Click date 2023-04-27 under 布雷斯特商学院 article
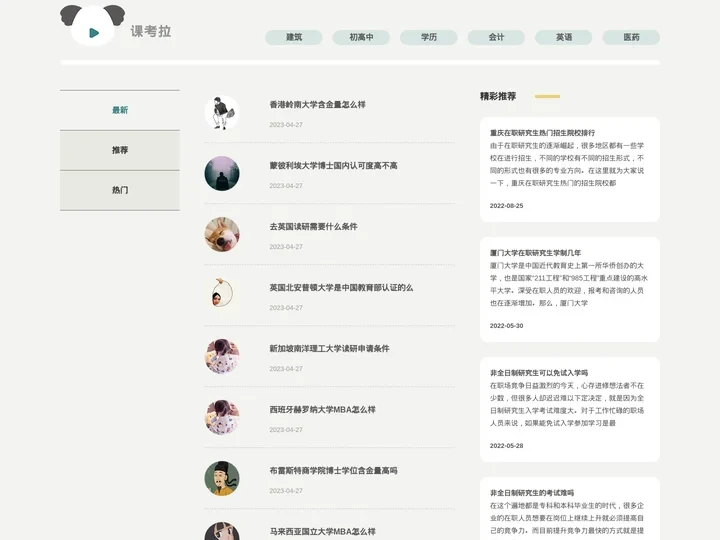720x540 pixels. tap(286, 491)
